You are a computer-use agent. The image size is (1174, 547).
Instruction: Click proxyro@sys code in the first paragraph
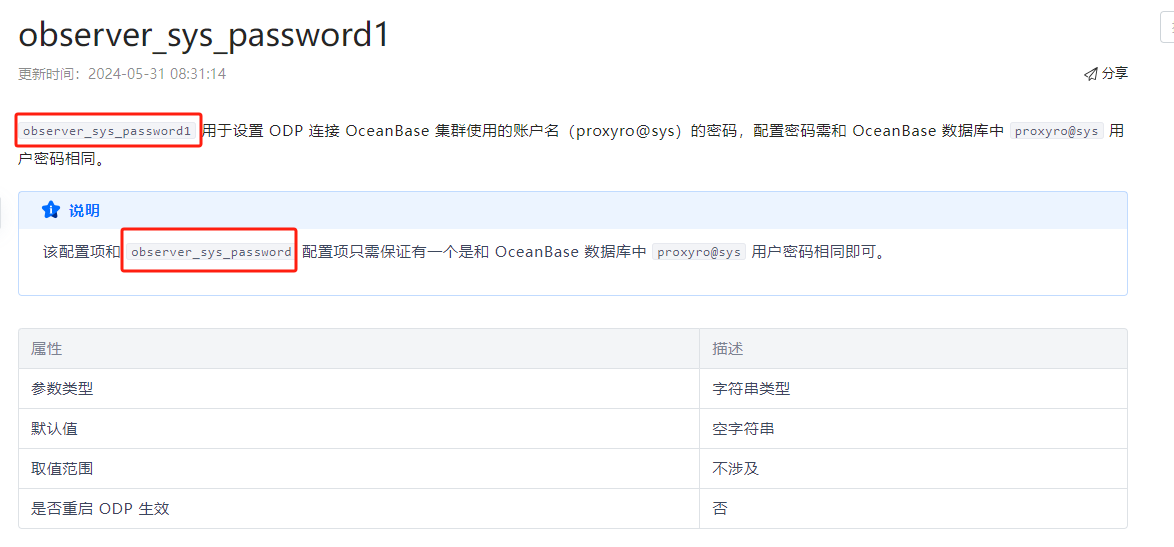tap(1057, 131)
